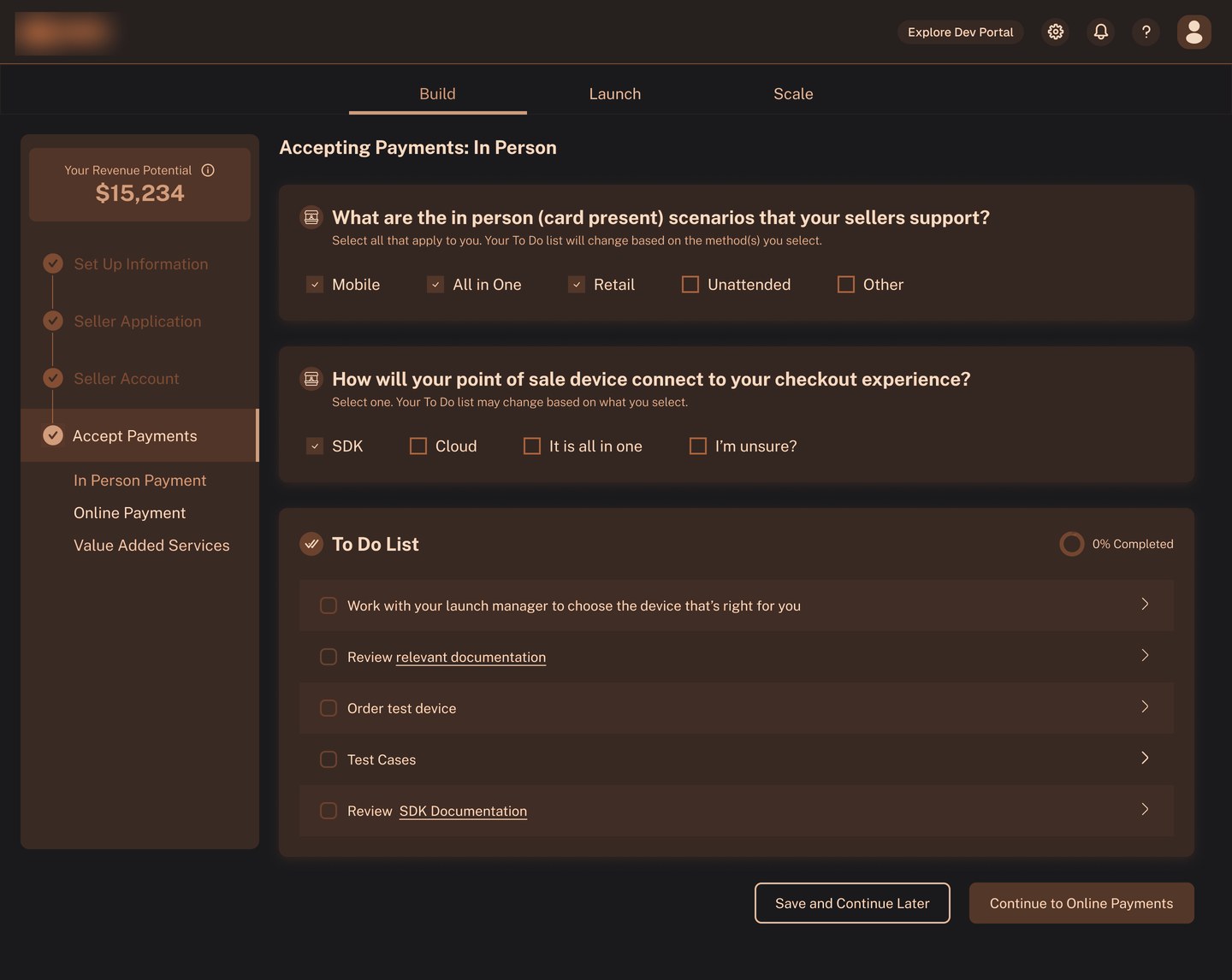
Task: Open the SDK Documentation link
Action: click(x=463, y=811)
